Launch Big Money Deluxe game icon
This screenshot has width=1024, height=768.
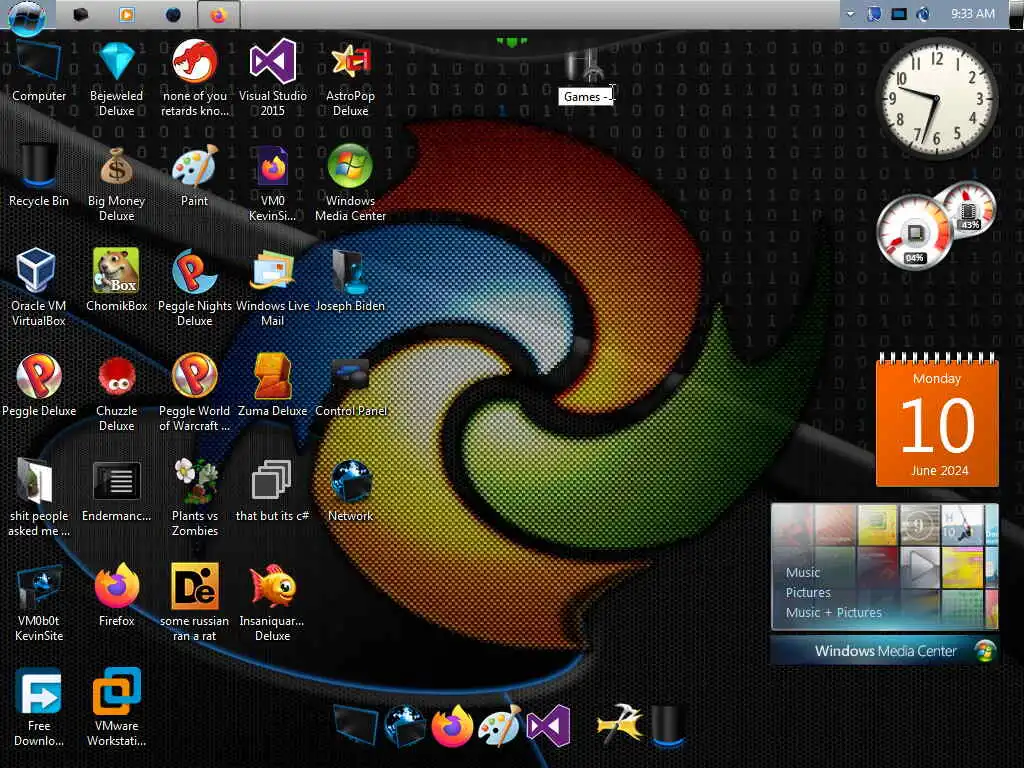pyautogui.click(x=116, y=184)
